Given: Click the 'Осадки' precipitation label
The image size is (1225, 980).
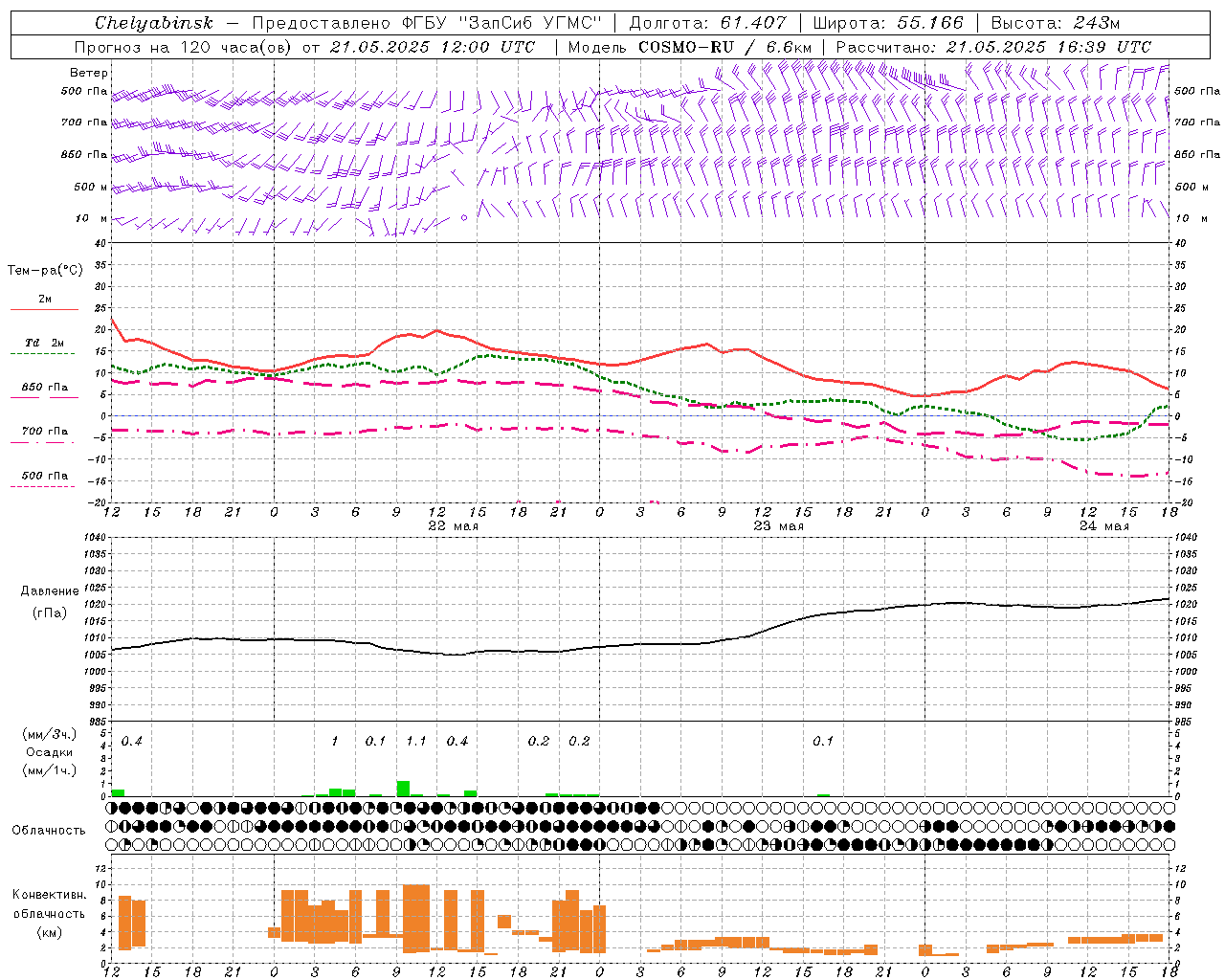Looking at the screenshot, I should (x=49, y=752).
